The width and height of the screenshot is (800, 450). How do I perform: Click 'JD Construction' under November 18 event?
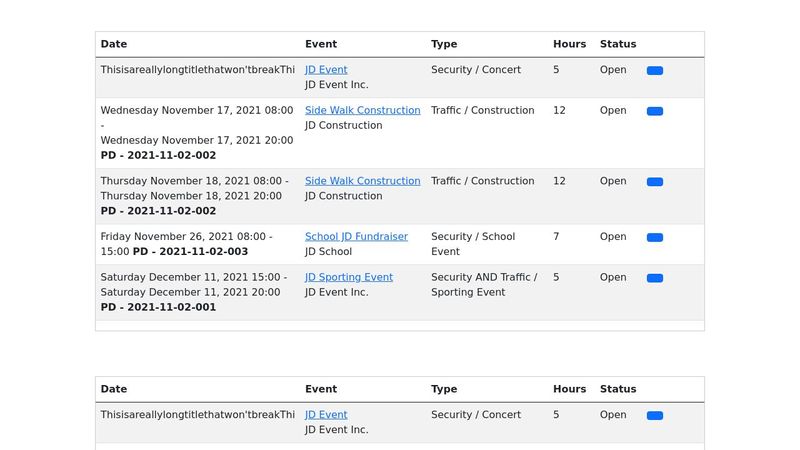(343, 196)
